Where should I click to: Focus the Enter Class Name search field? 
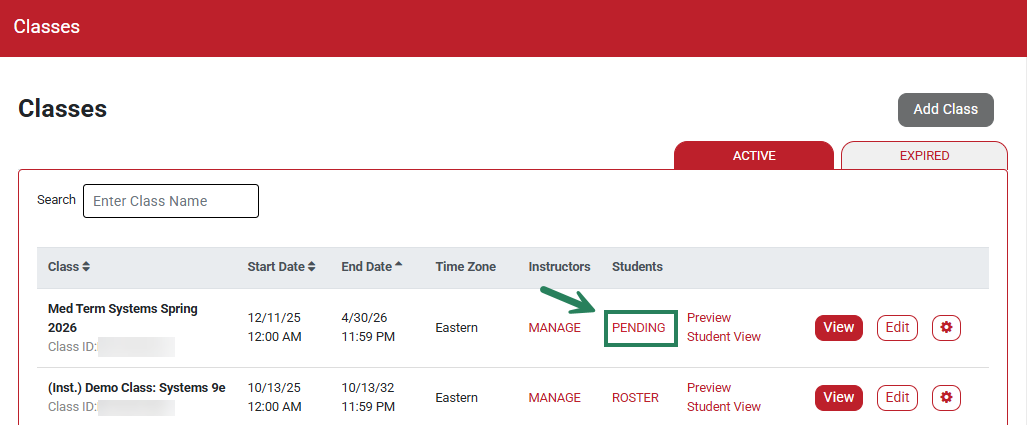pyautogui.click(x=171, y=201)
